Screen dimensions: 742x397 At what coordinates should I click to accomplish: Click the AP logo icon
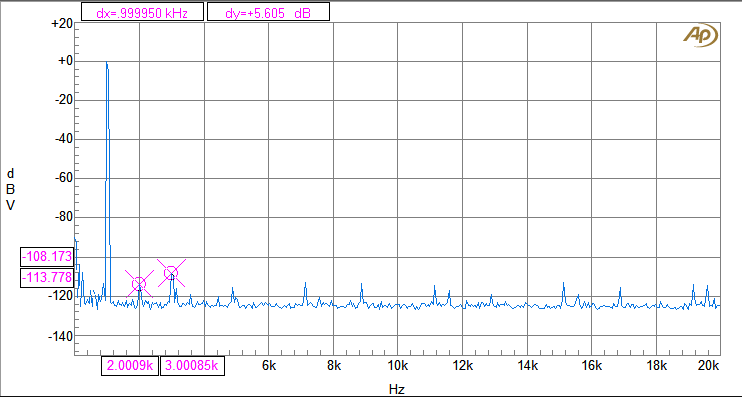click(x=700, y=35)
